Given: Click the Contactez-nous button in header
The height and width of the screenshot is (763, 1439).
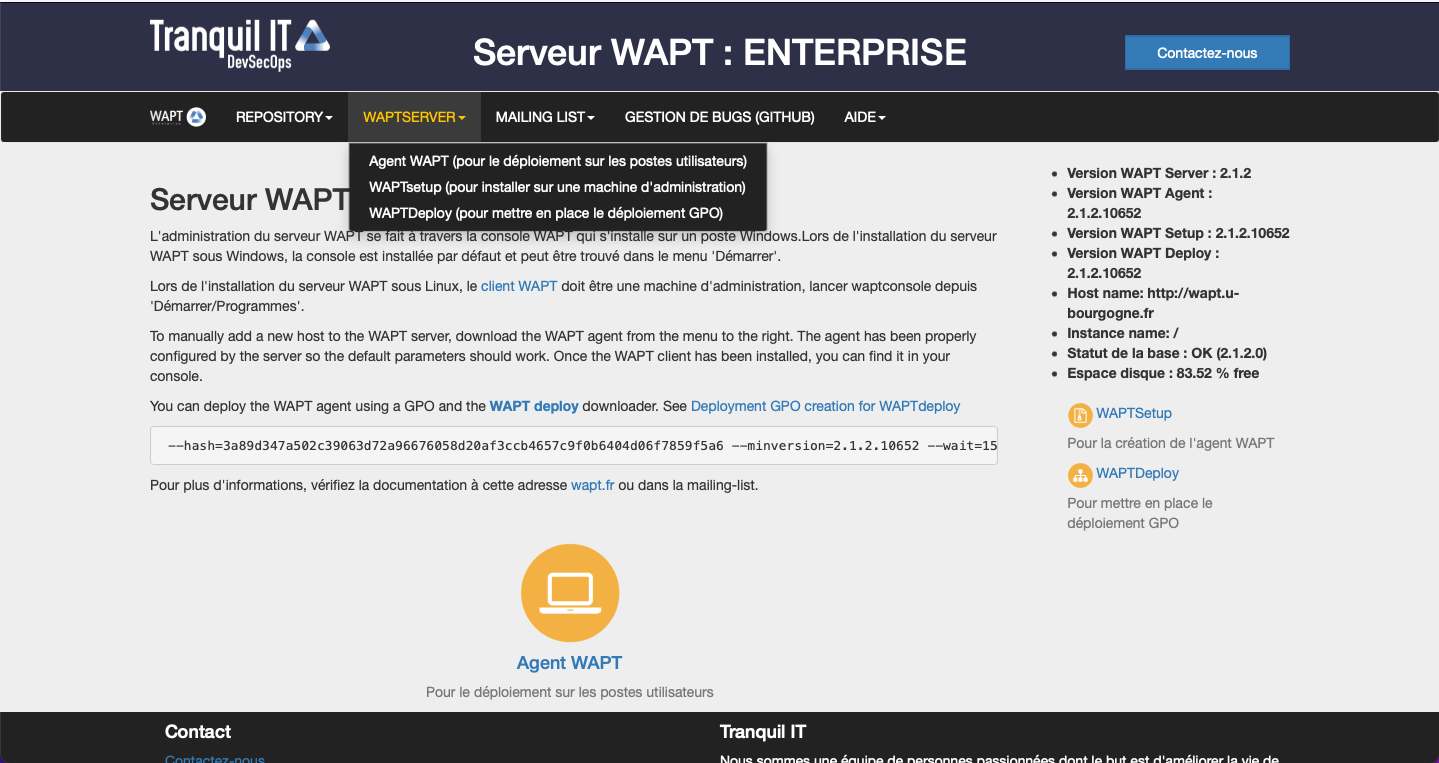Looking at the screenshot, I should pyautogui.click(x=1207, y=53).
